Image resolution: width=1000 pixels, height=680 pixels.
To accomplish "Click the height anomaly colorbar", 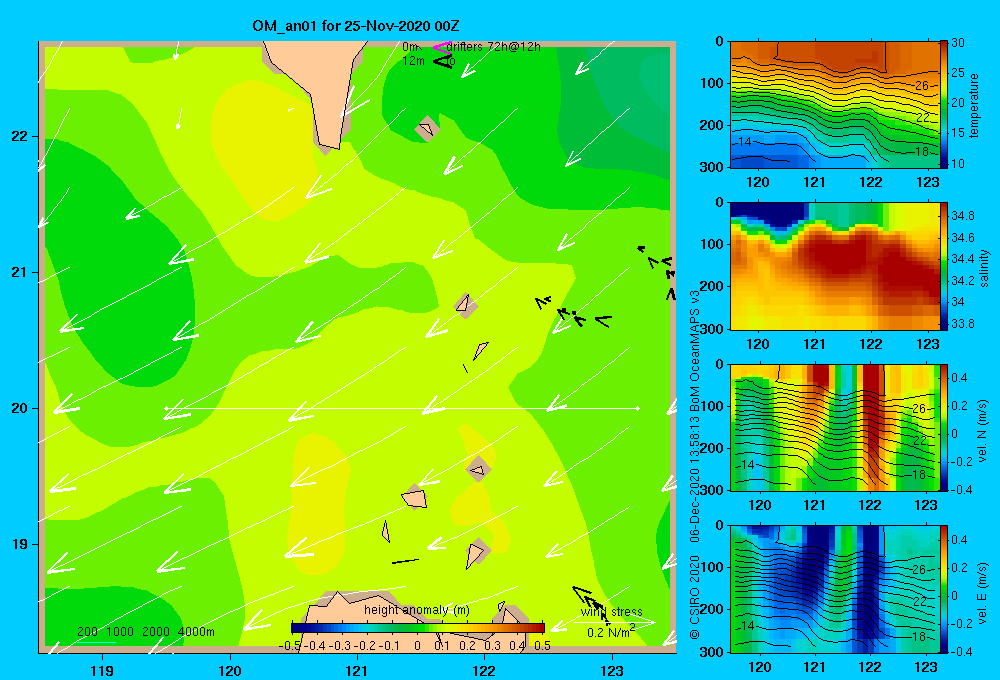I will 418,628.
